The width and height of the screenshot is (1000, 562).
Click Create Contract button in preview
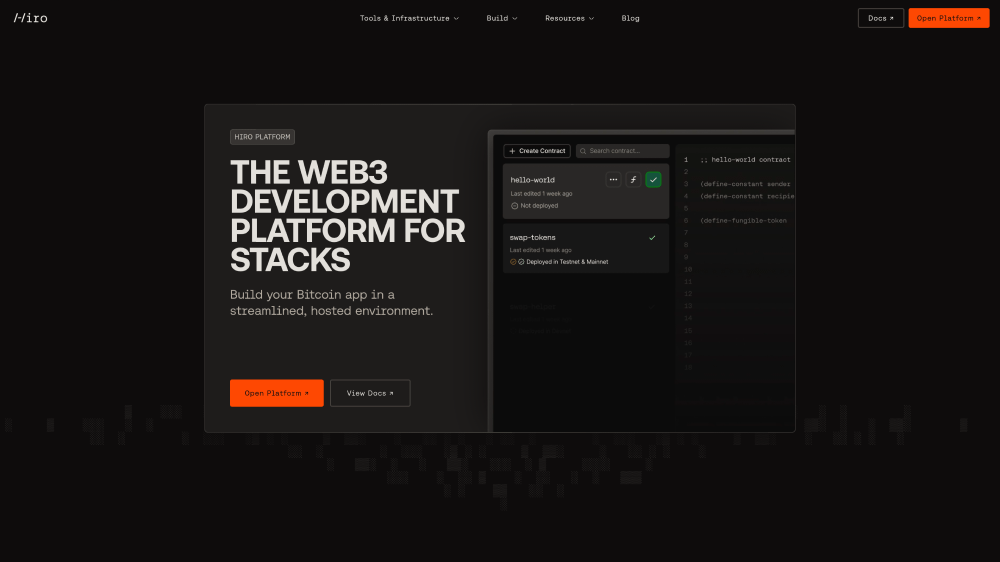tap(536, 151)
